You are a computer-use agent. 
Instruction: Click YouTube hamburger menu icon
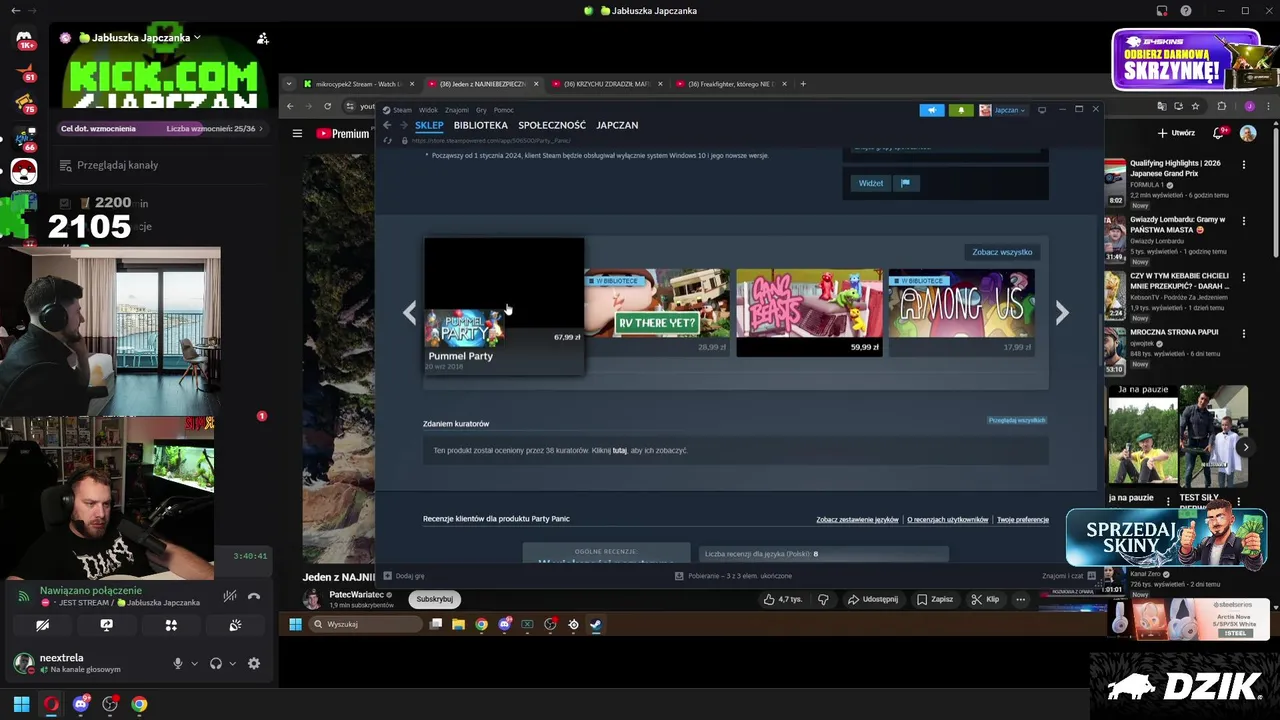coord(297,133)
